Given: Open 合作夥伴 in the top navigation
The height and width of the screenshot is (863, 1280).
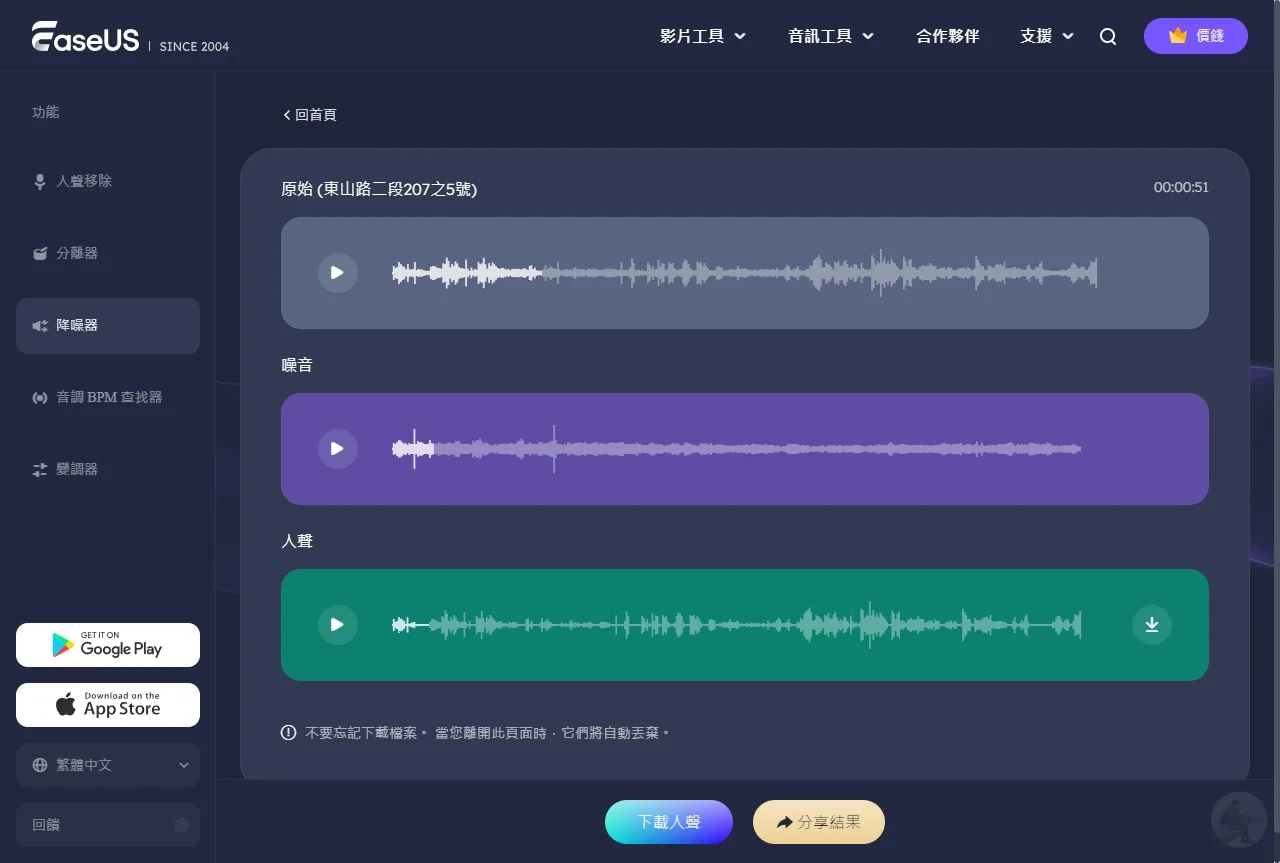Looking at the screenshot, I should [x=948, y=36].
